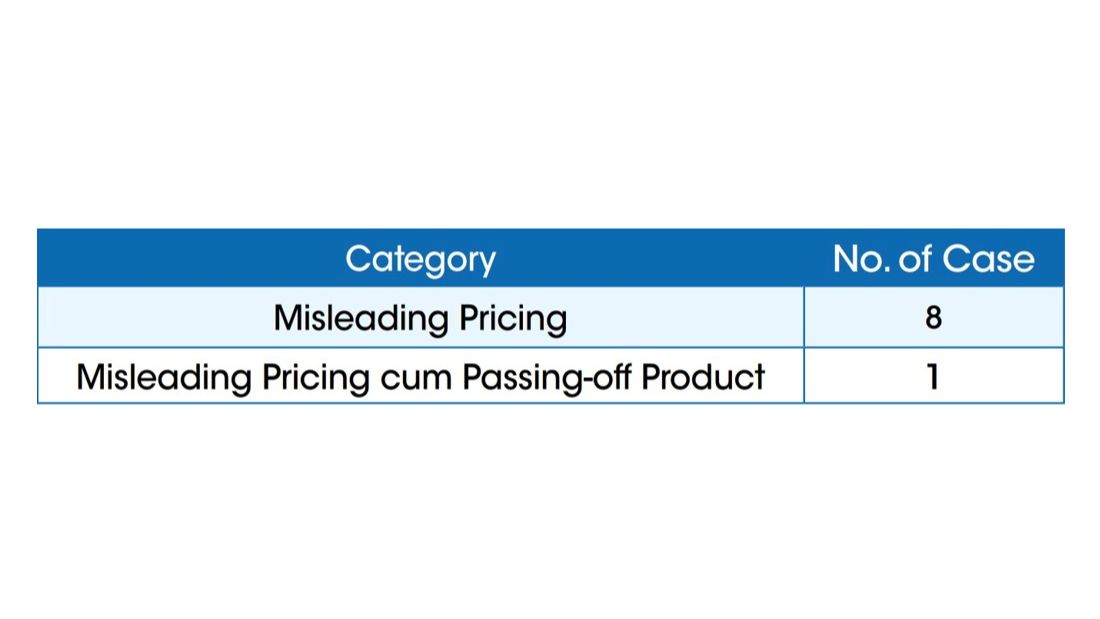Click the letter "P" starting "Product"
The height and width of the screenshot is (619, 1100).
point(651,377)
